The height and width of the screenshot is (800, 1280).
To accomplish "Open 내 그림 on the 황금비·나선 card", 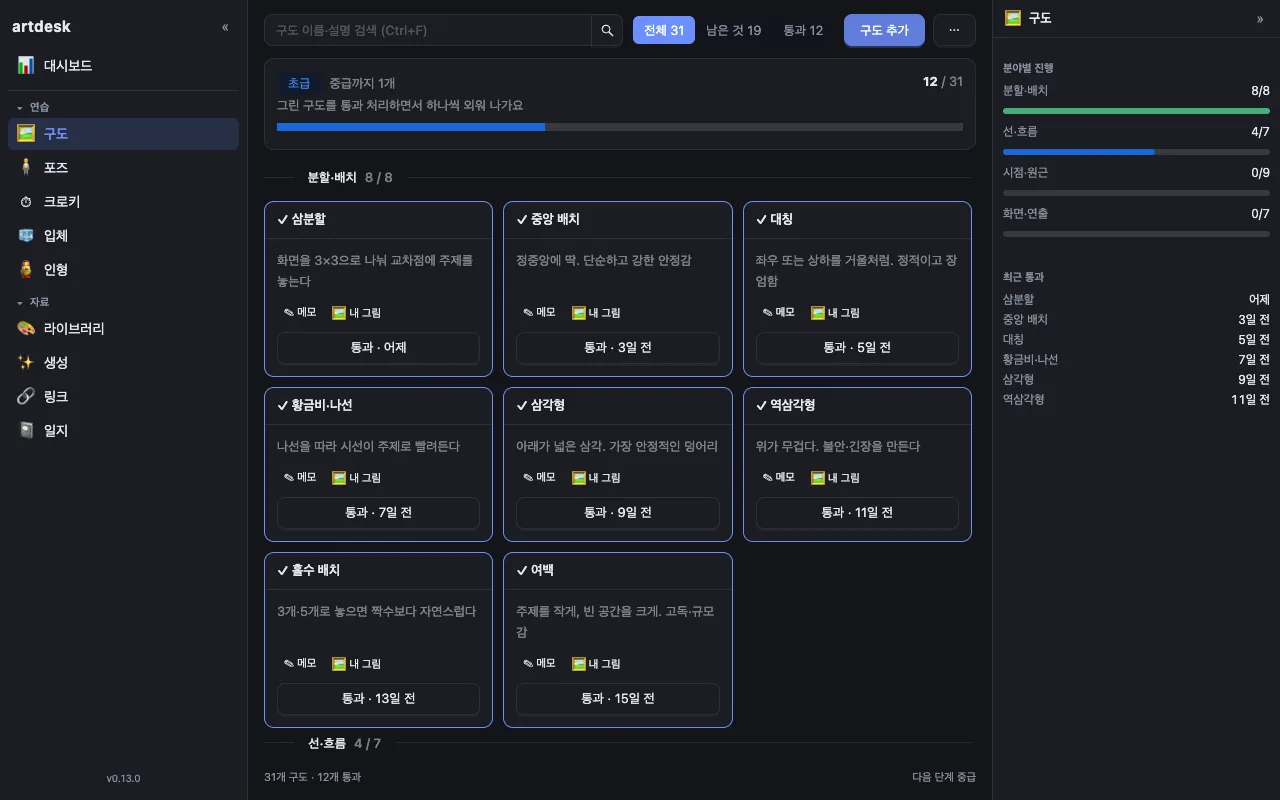I will pos(357,477).
